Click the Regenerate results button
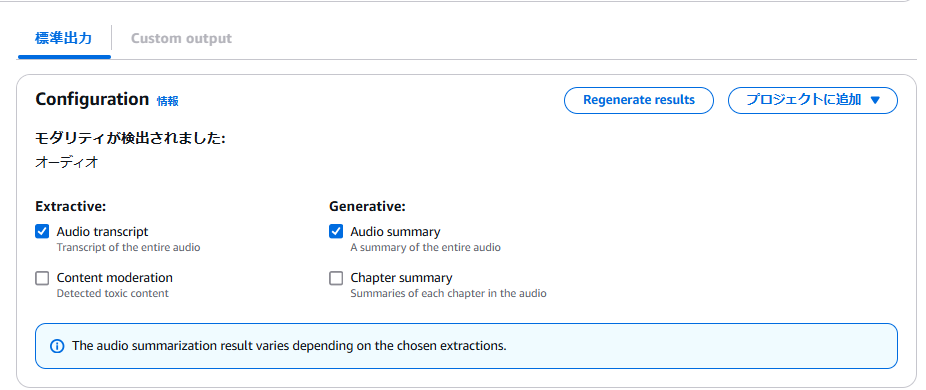 tap(639, 100)
